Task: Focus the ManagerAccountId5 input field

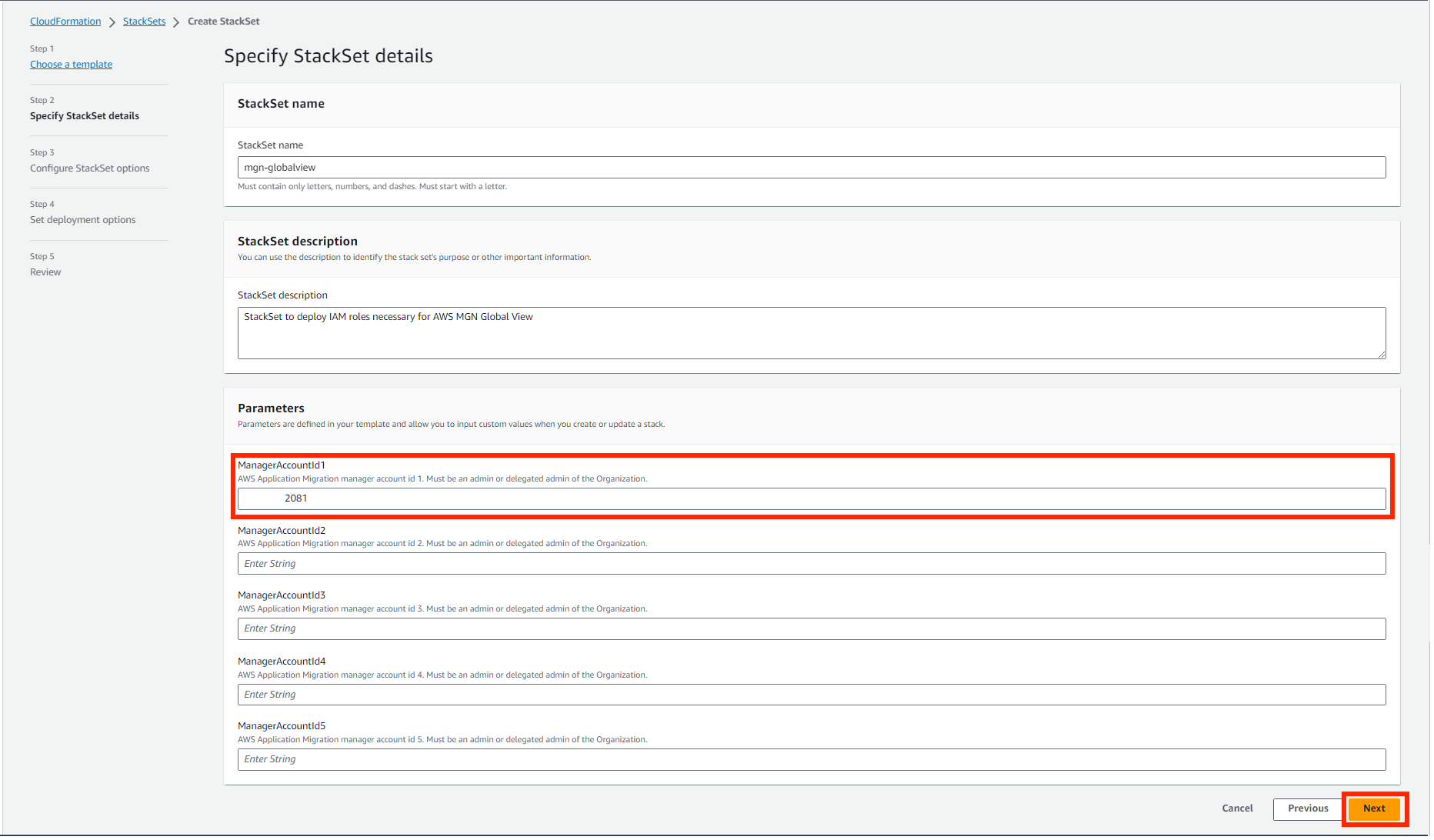Action: pos(812,759)
